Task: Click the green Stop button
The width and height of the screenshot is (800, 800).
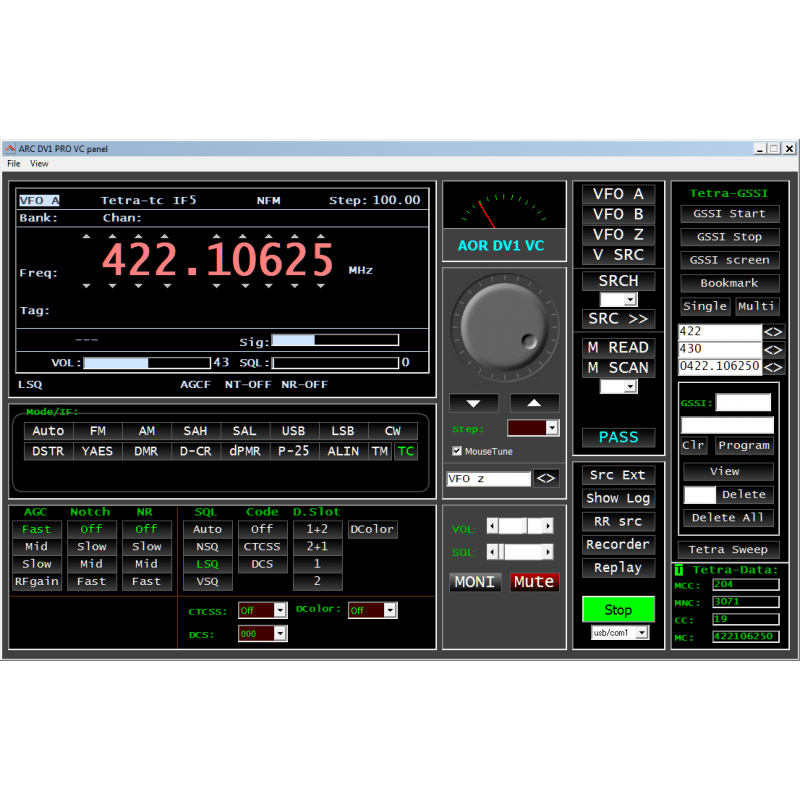Action: 618,610
